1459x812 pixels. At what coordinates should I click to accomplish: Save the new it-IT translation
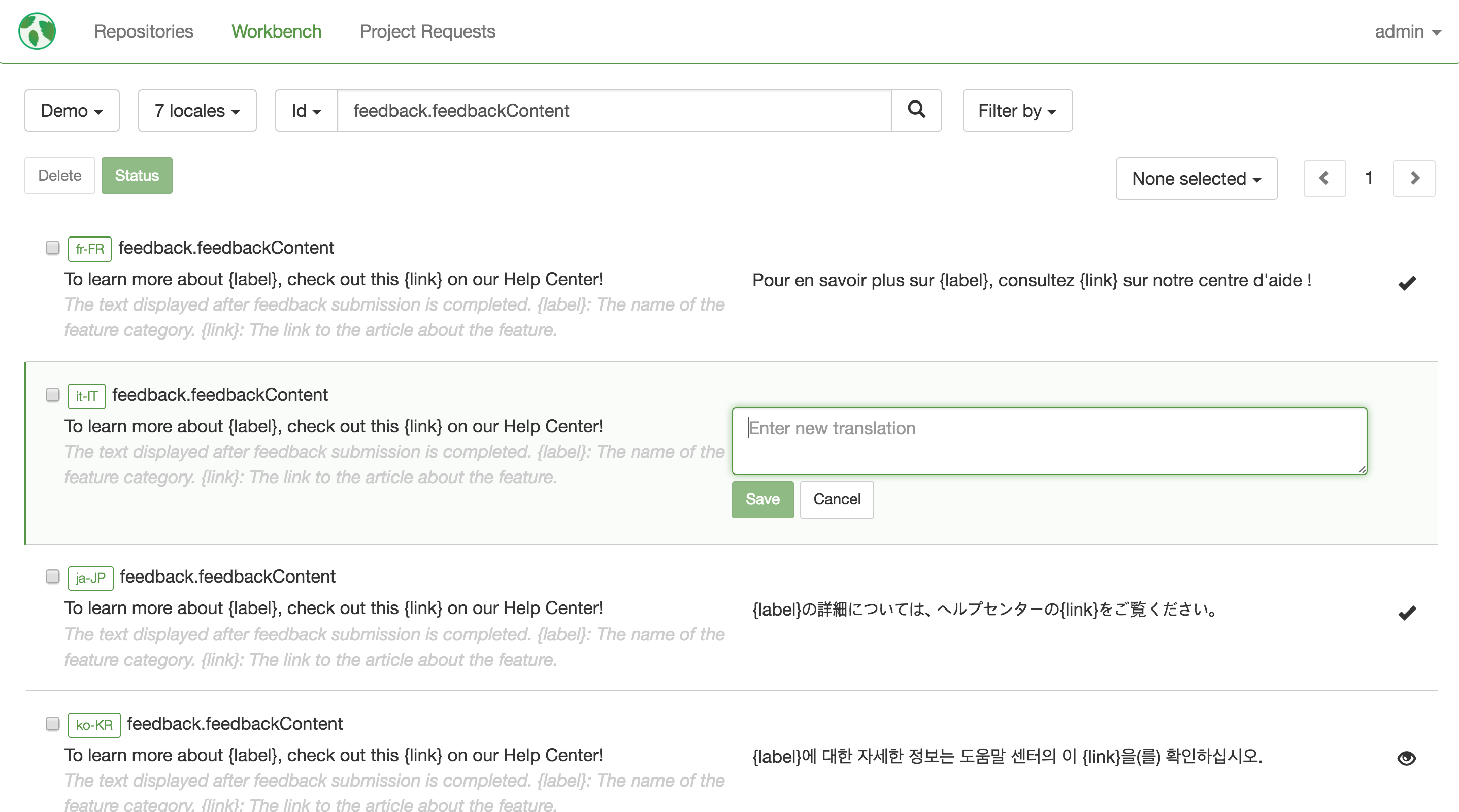click(x=762, y=499)
